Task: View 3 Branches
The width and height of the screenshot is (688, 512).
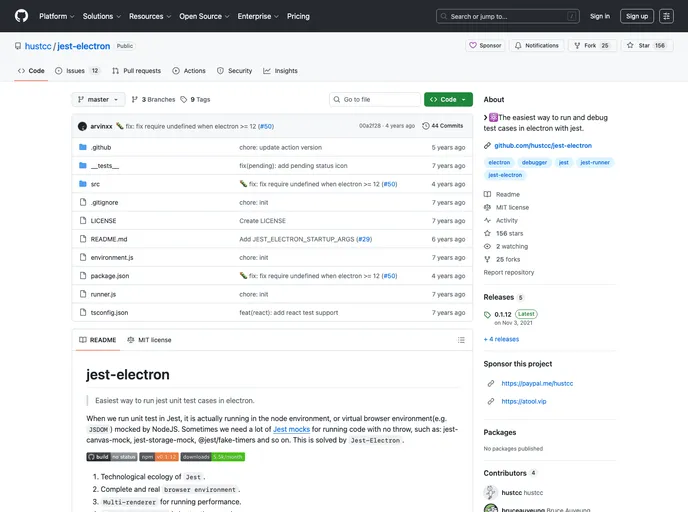Action: pyautogui.click(x=153, y=100)
